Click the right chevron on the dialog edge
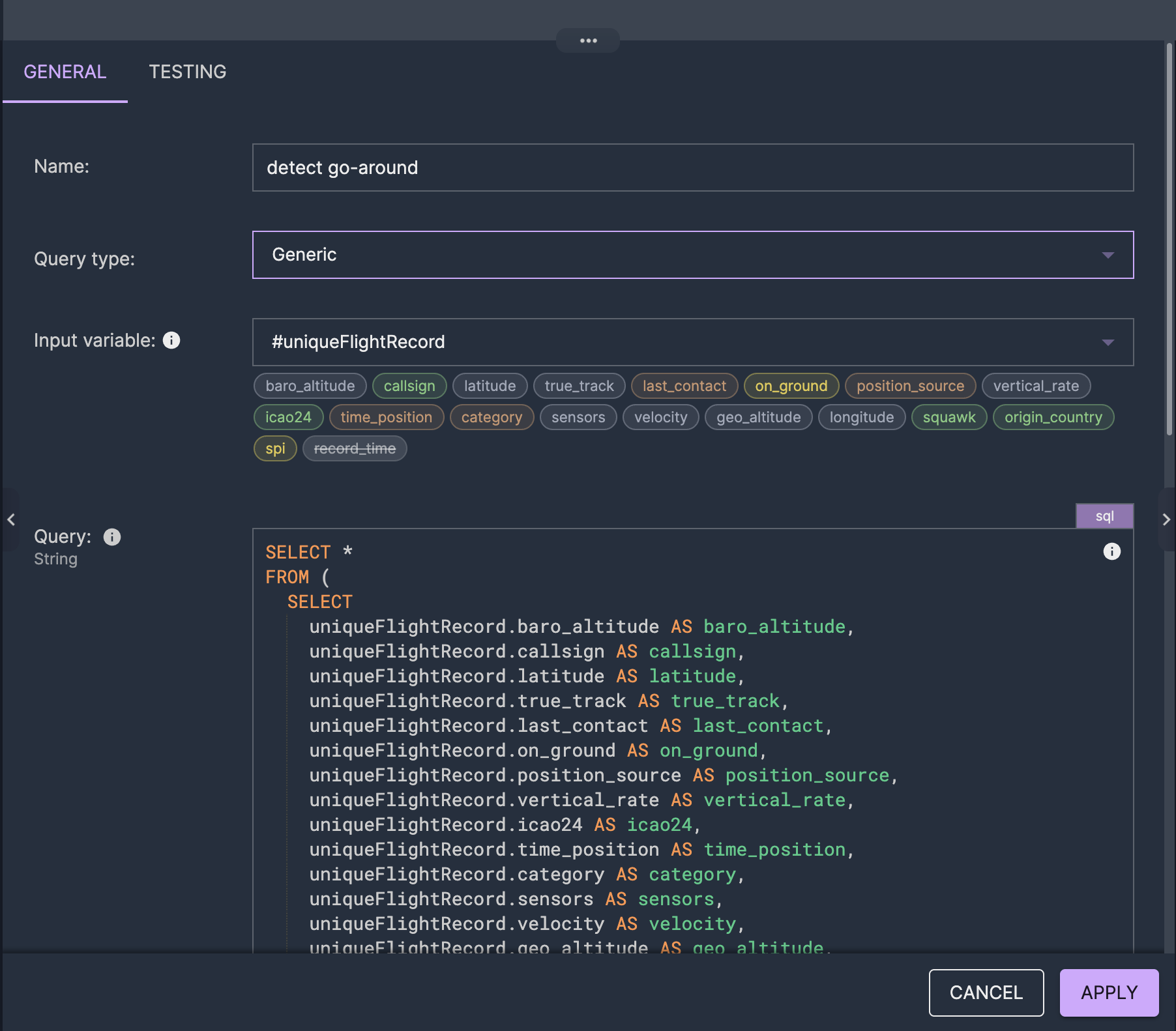 coord(1166,519)
